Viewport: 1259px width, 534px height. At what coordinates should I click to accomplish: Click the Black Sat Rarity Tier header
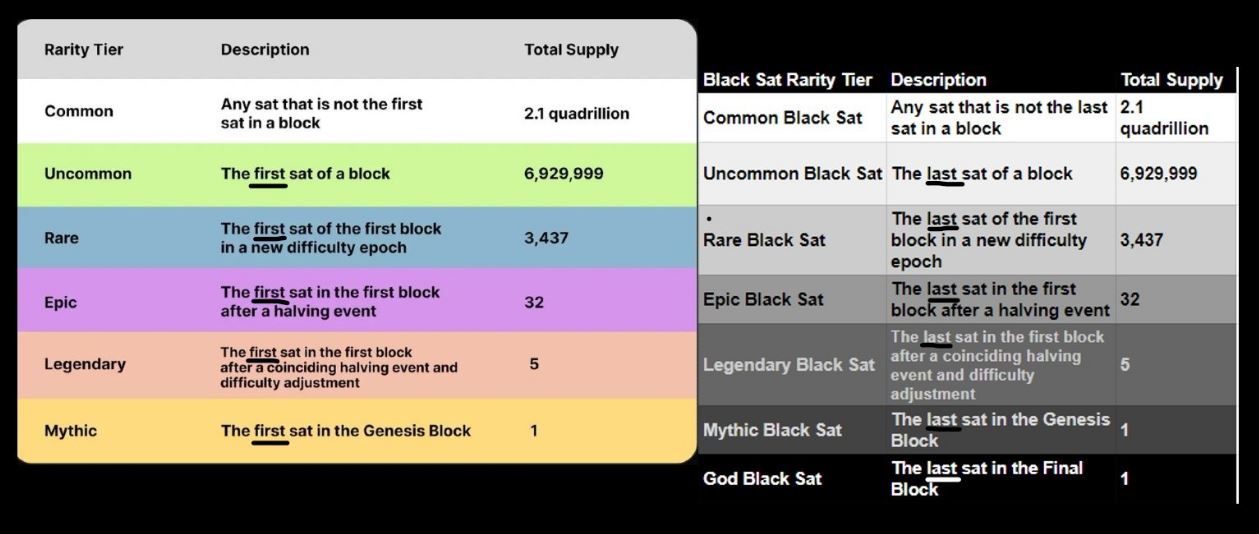[x=787, y=80]
